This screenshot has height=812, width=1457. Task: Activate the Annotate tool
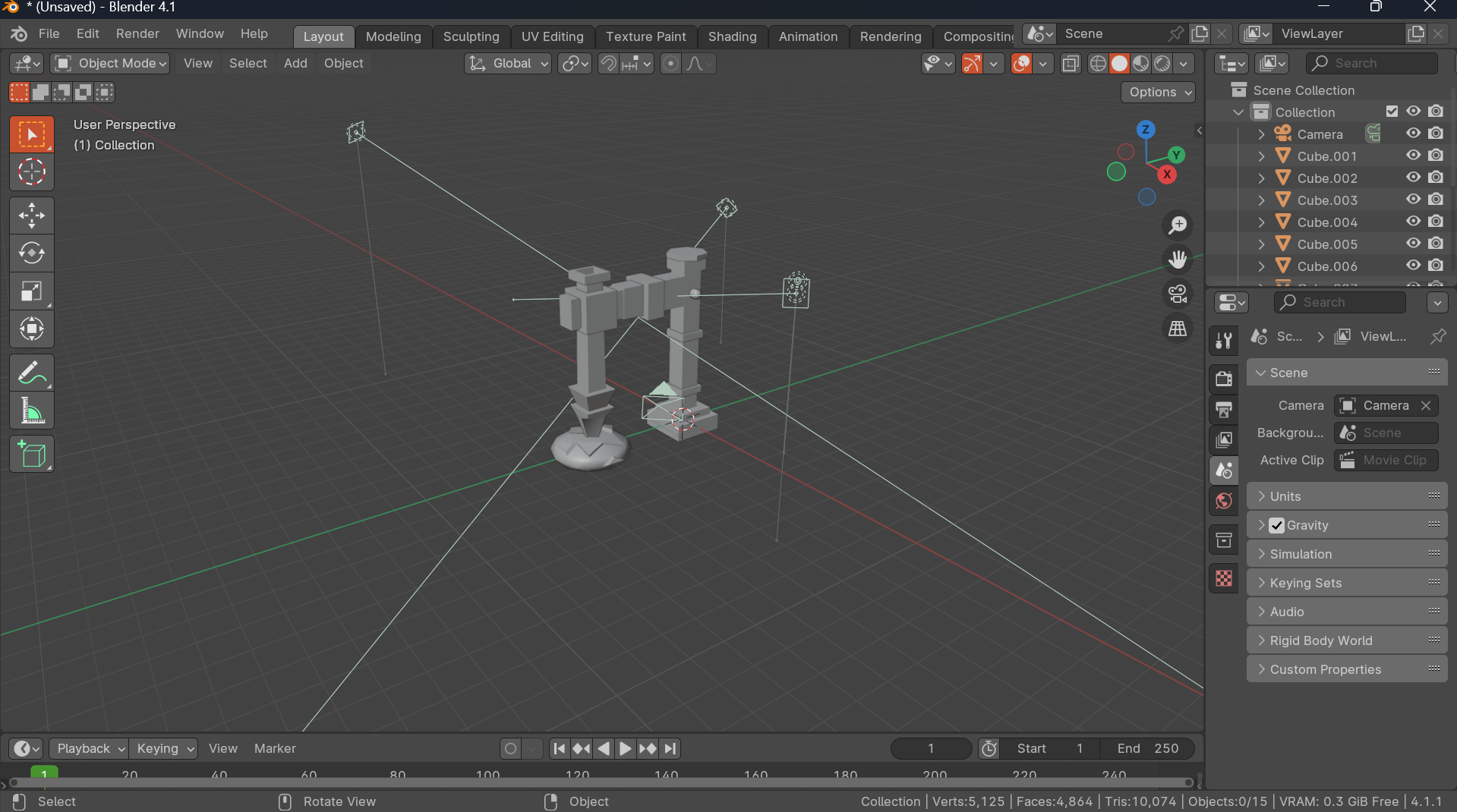pyautogui.click(x=31, y=373)
